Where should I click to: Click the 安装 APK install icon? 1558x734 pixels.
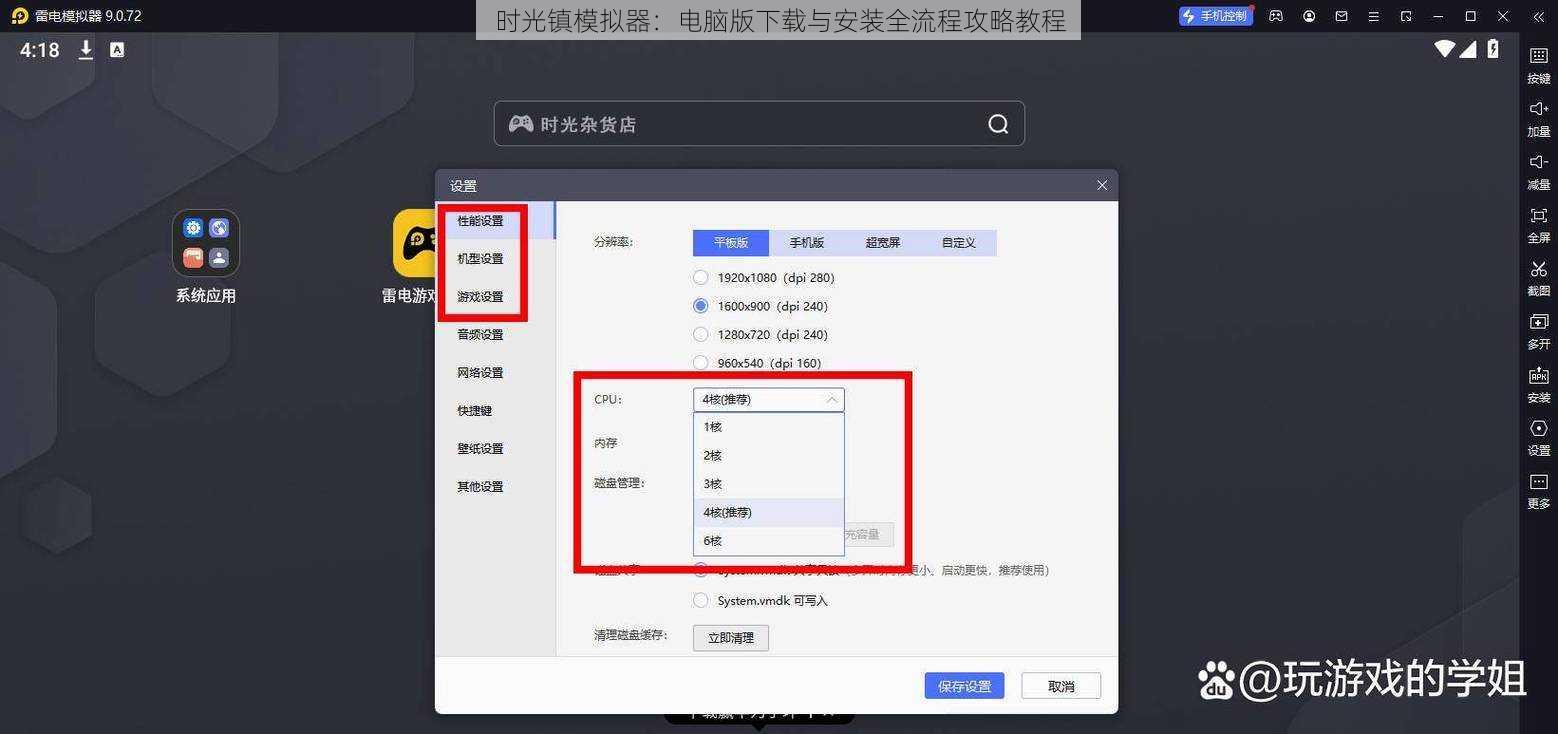point(1538,375)
